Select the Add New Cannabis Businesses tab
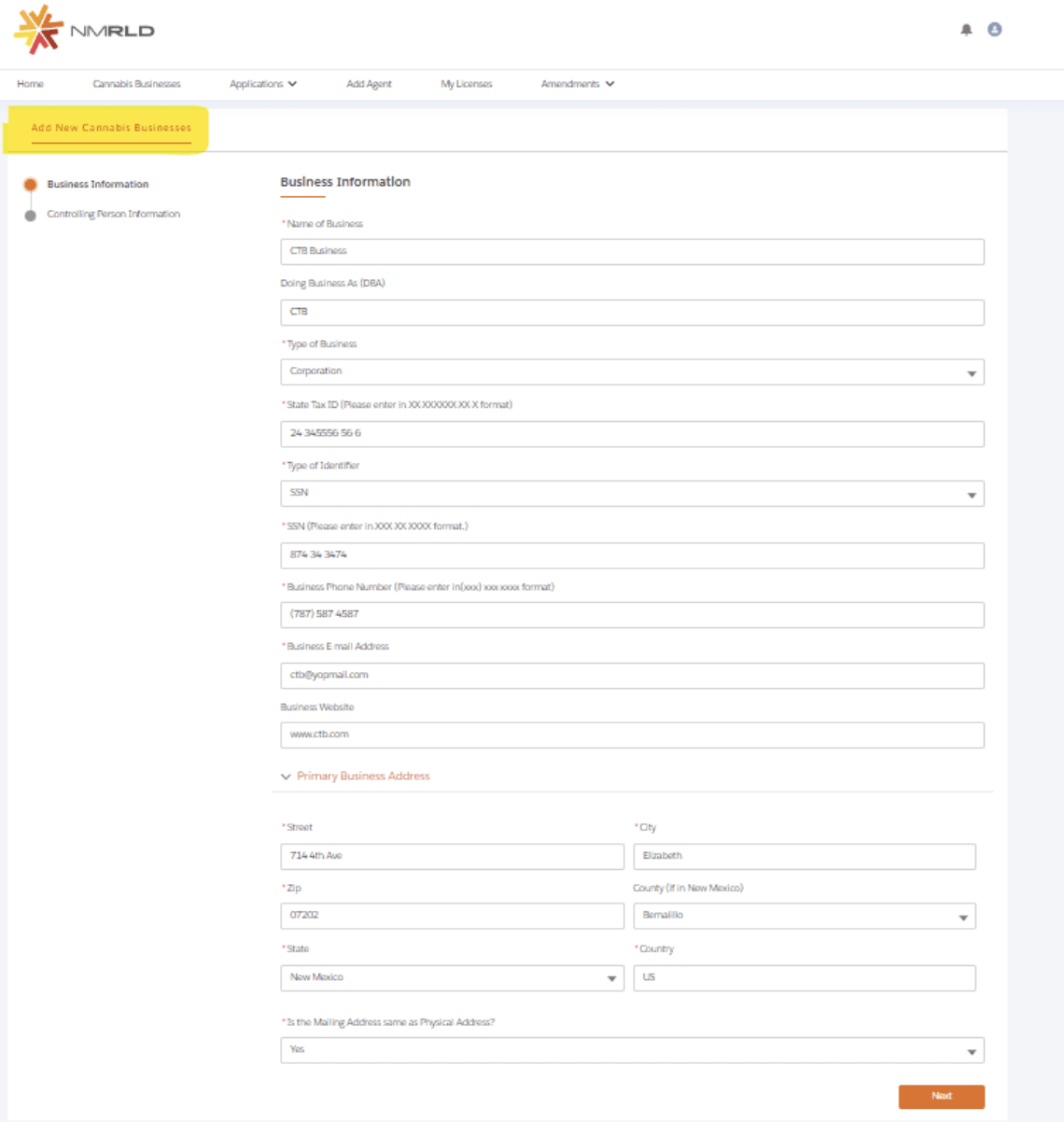The width and height of the screenshot is (1064, 1122). point(111,128)
